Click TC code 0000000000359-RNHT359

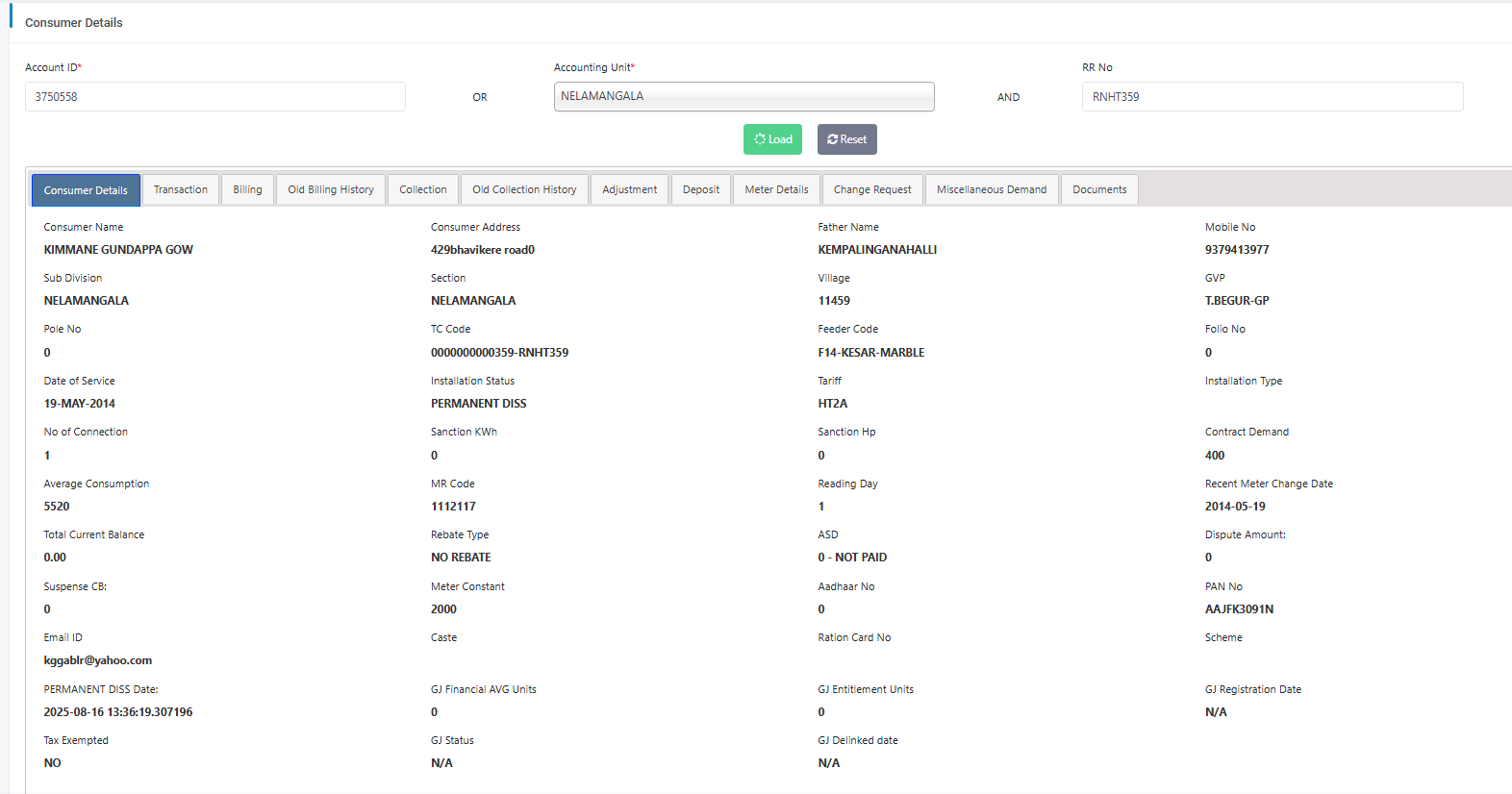click(x=499, y=353)
